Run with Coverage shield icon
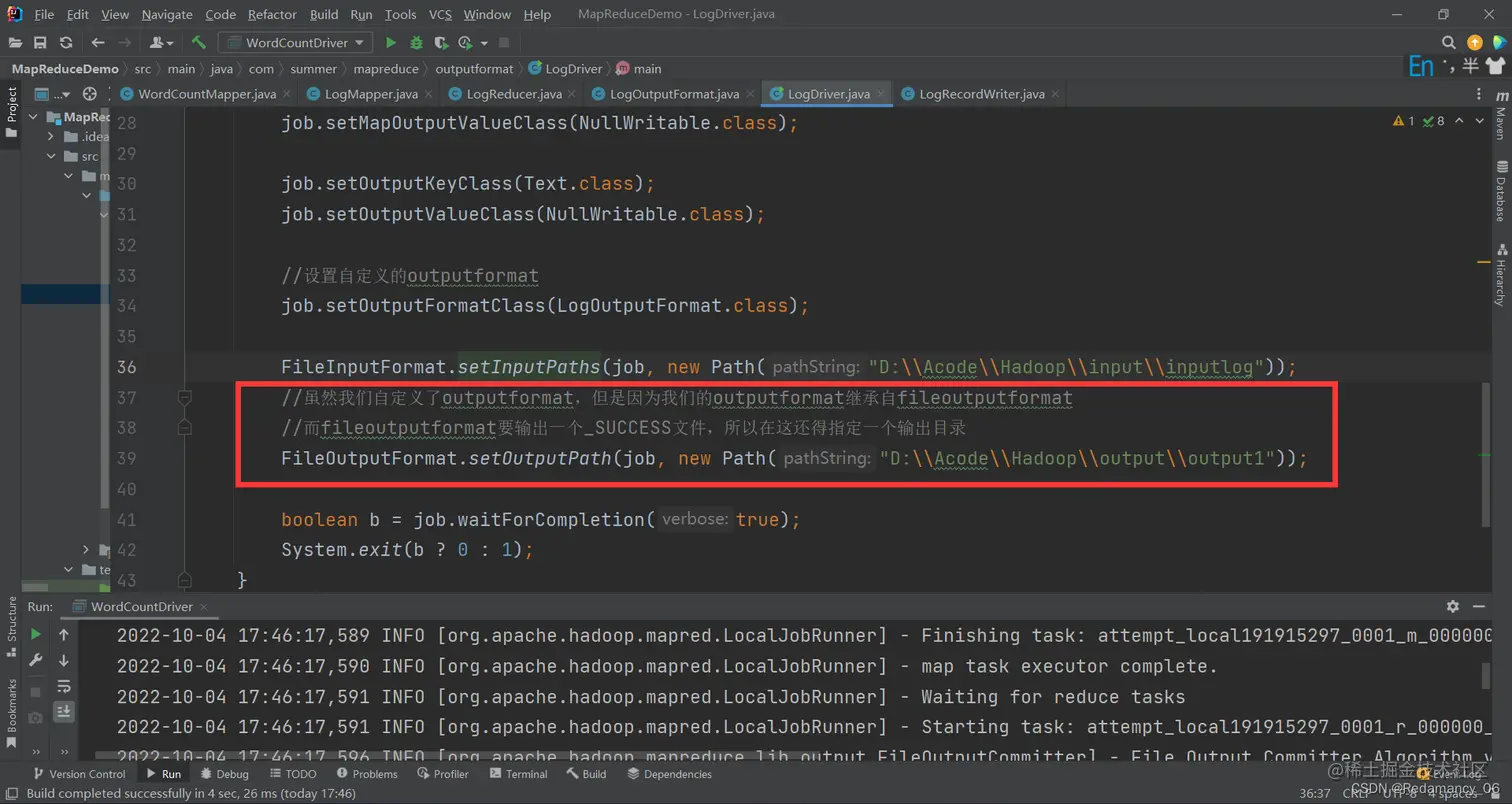The image size is (1512, 804). [x=440, y=43]
